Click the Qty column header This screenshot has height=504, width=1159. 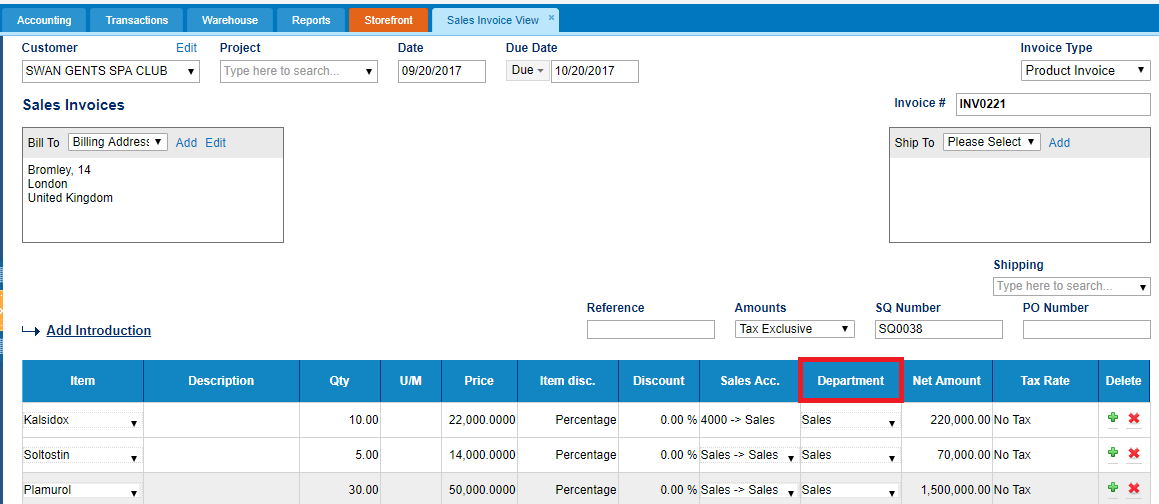coord(340,381)
